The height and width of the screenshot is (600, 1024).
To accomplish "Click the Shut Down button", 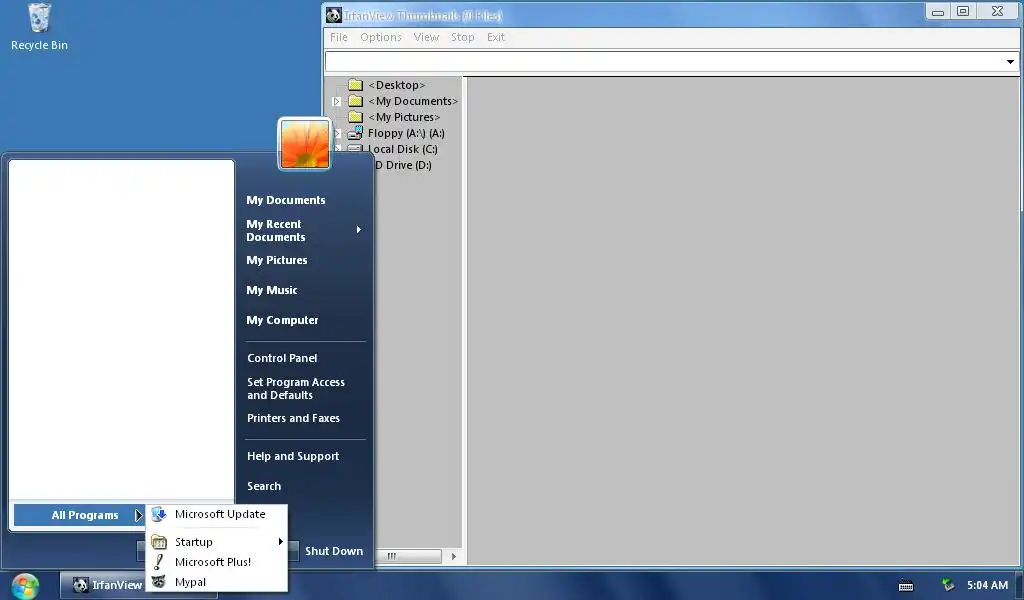I will coord(334,551).
